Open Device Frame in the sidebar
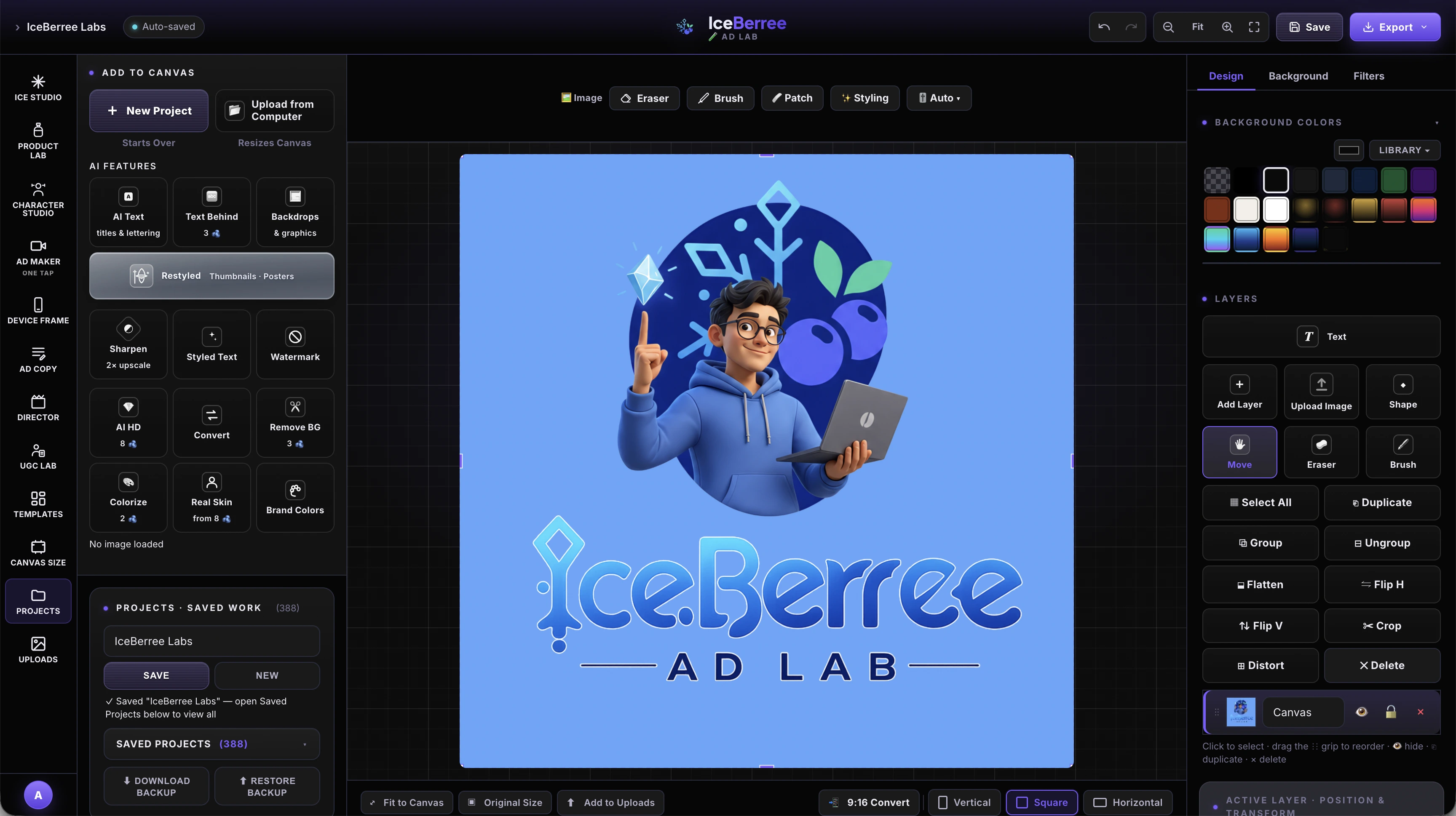This screenshot has width=1456, height=816. coord(38,311)
